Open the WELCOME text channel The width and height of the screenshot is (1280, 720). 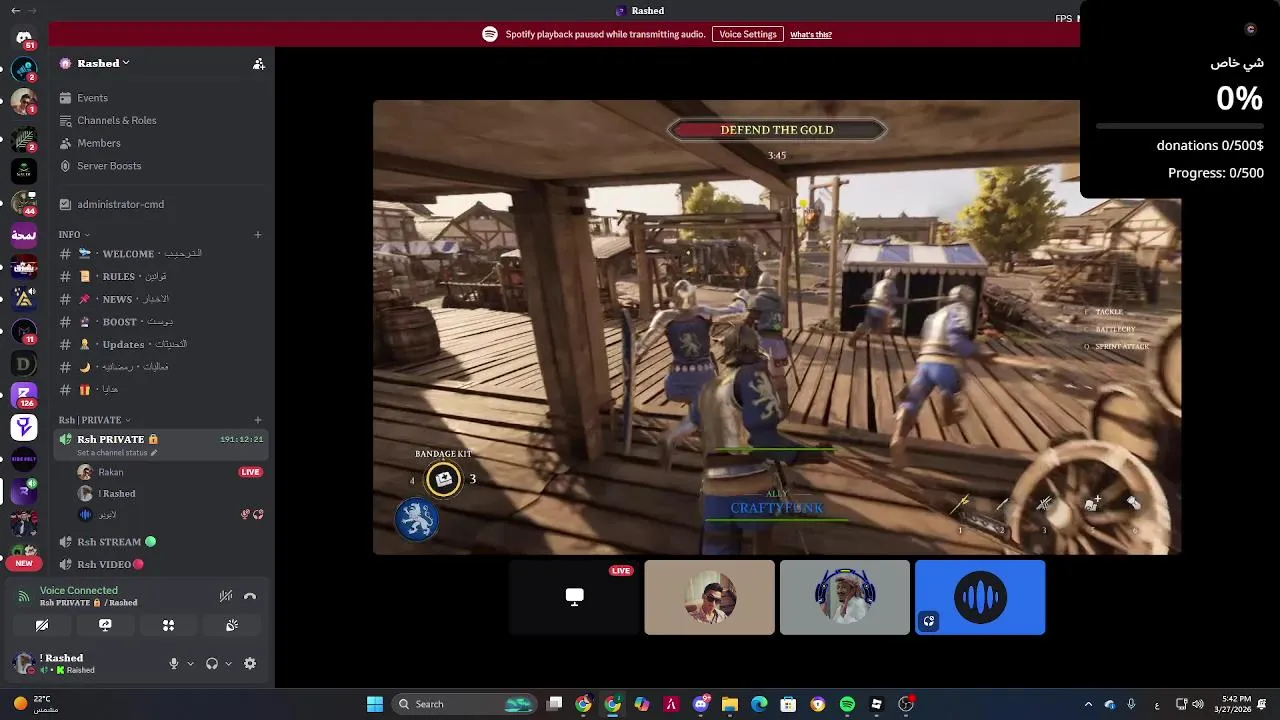tap(162, 254)
